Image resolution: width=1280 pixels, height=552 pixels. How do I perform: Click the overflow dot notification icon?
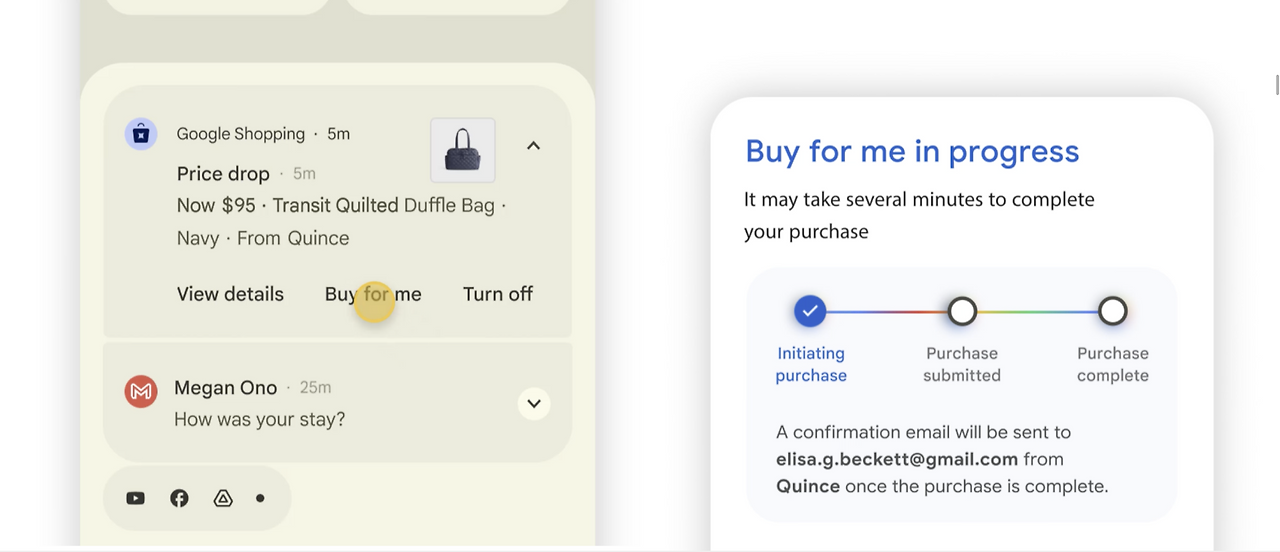[260, 498]
